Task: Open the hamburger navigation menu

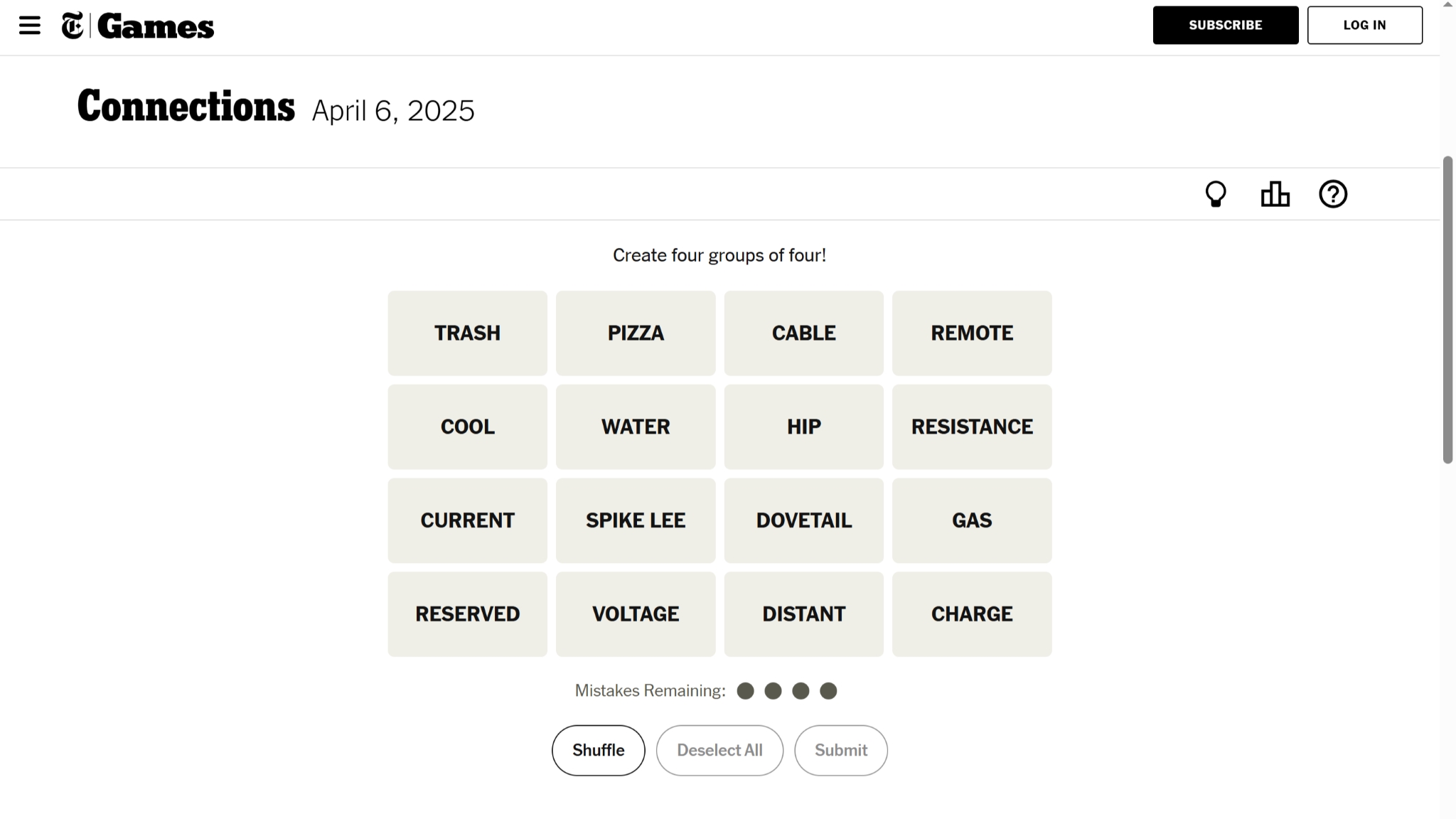Action: [x=30, y=26]
